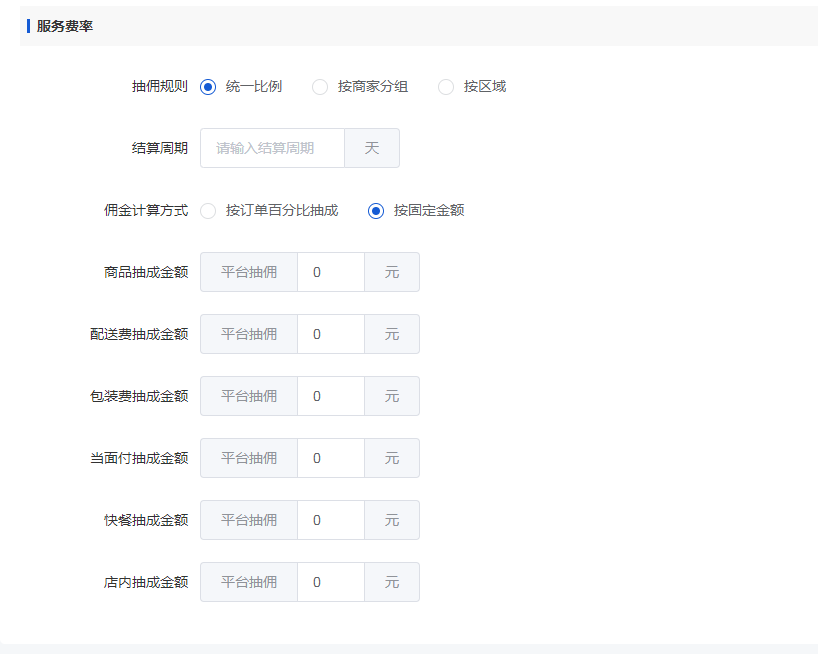The width and height of the screenshot is (818, 654).
Task: Click the 天 unit suffix of 结算周期
Action: click(372, 148)
